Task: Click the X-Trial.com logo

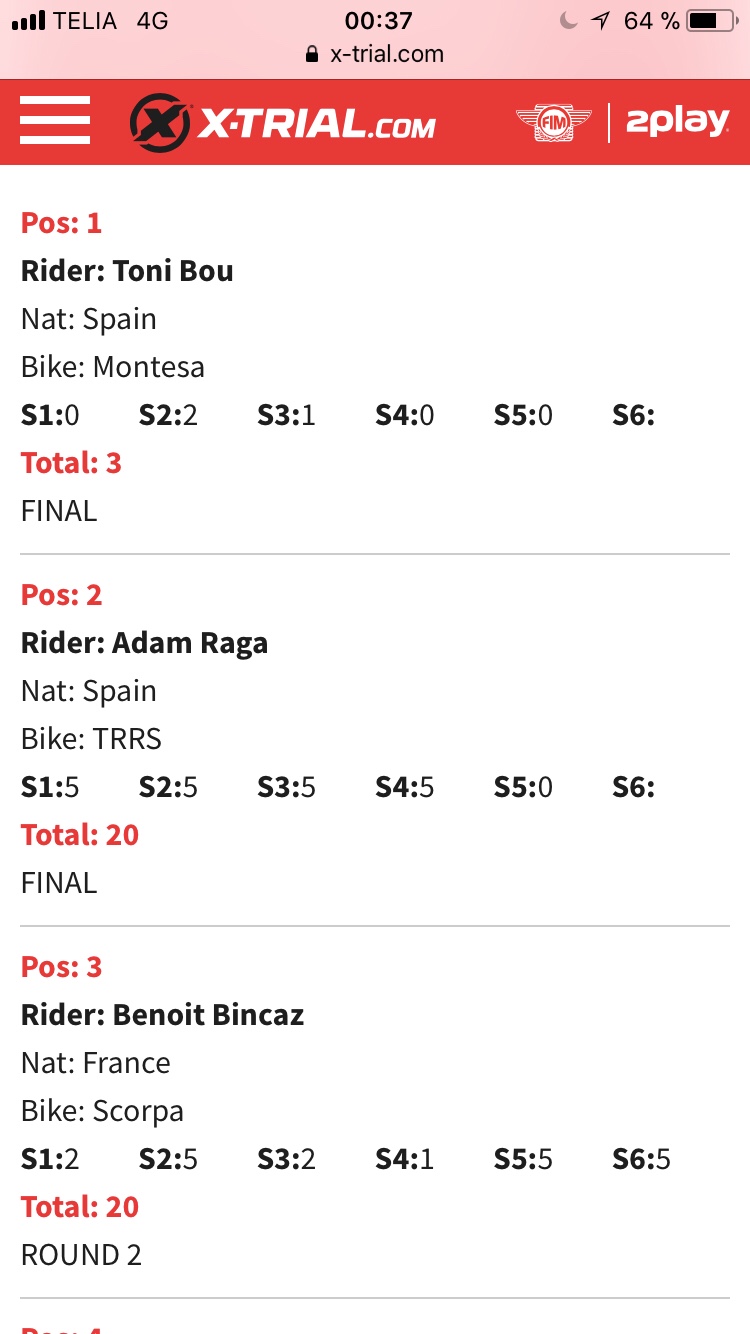Action: (283, 122)
